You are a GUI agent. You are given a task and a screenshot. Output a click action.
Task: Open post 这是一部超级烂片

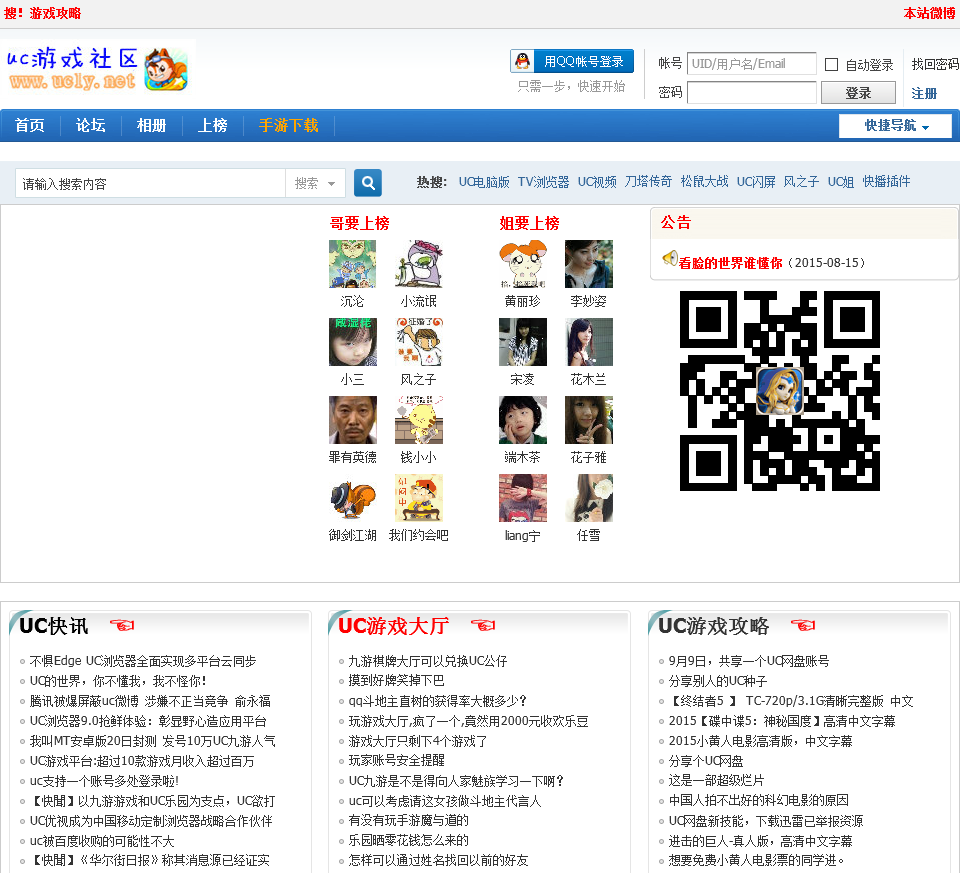716,781
